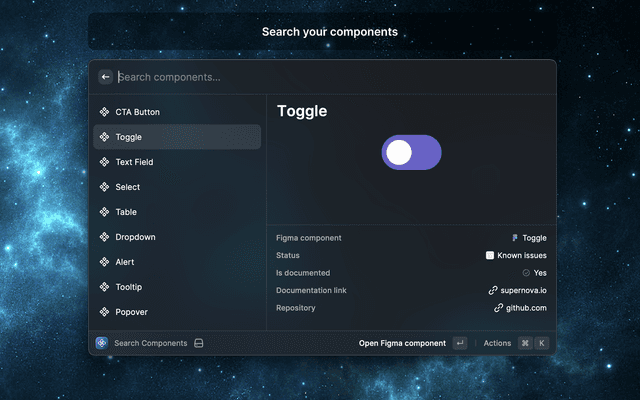Click the Supernova extension icon in footer

102,343
